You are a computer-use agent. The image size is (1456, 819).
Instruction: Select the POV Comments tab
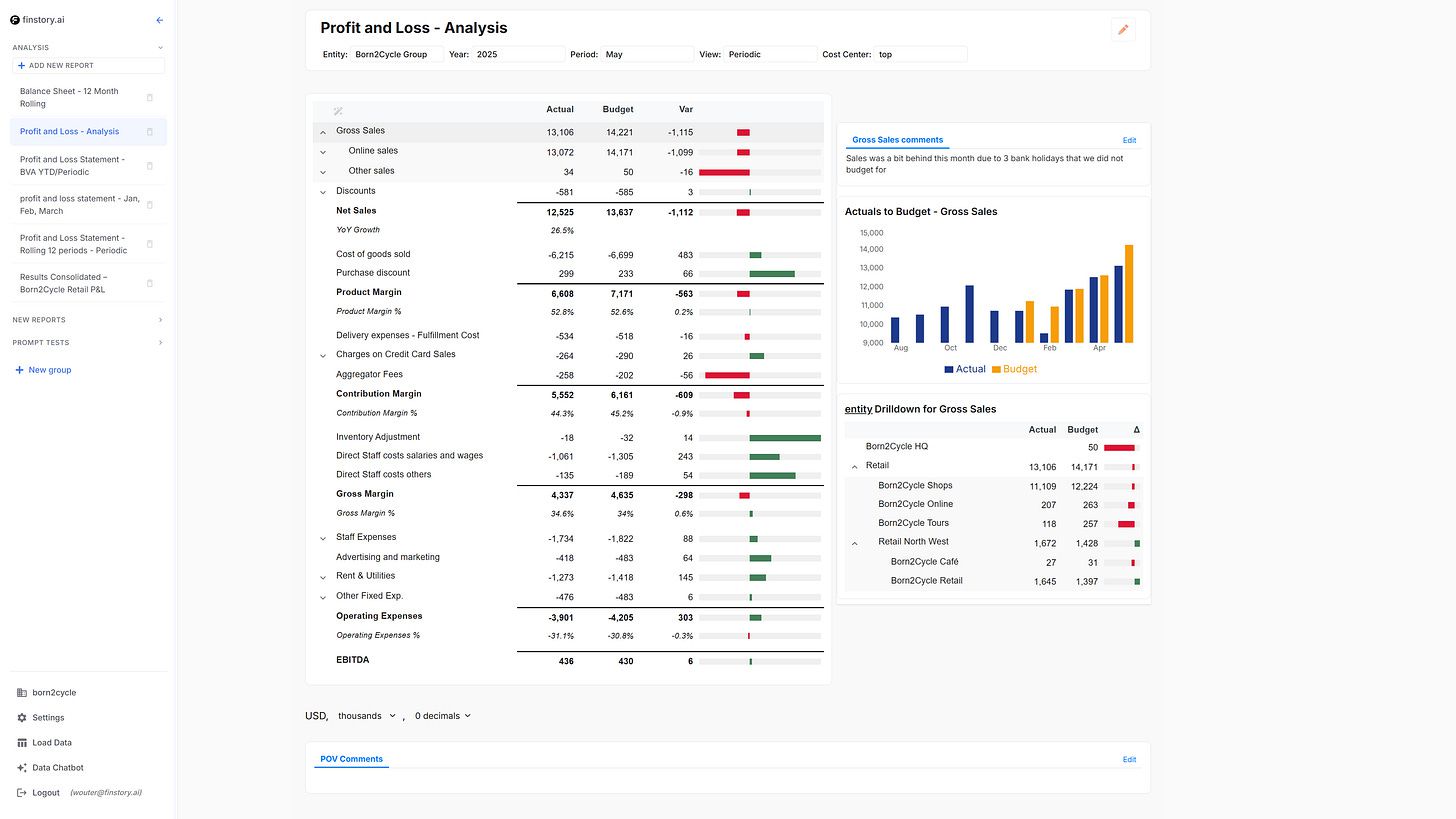coord(351,759)
